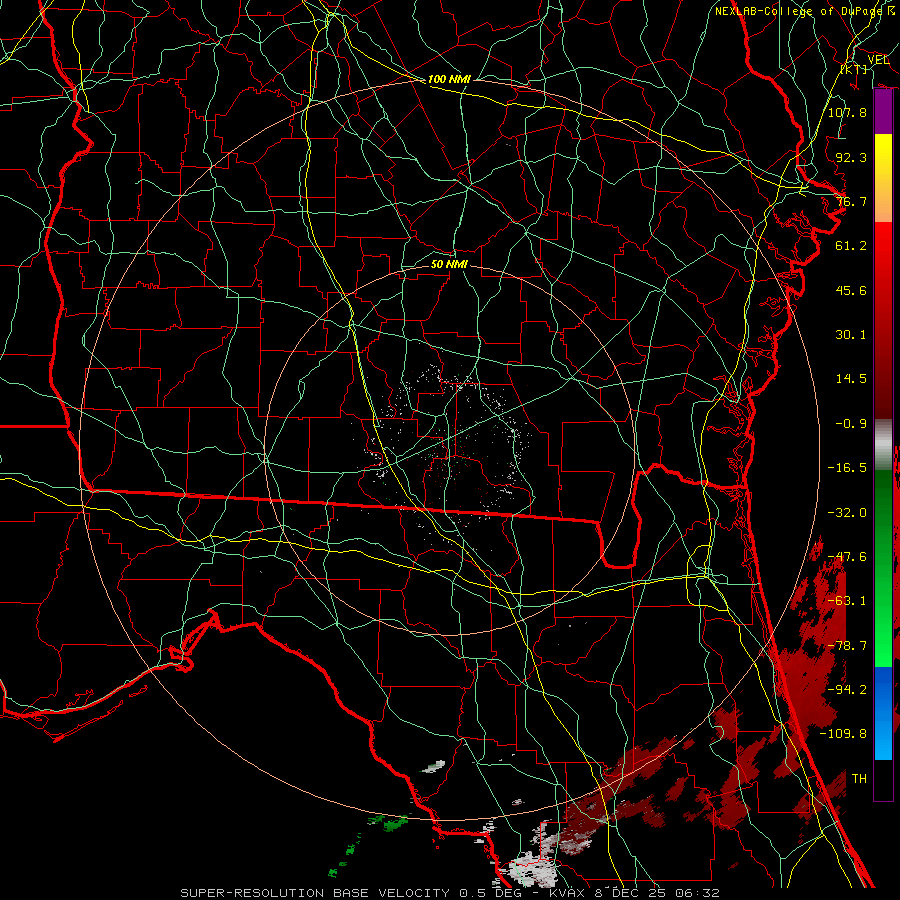
Task: Click the [KT] units label
Action: [x=854, y=69]
